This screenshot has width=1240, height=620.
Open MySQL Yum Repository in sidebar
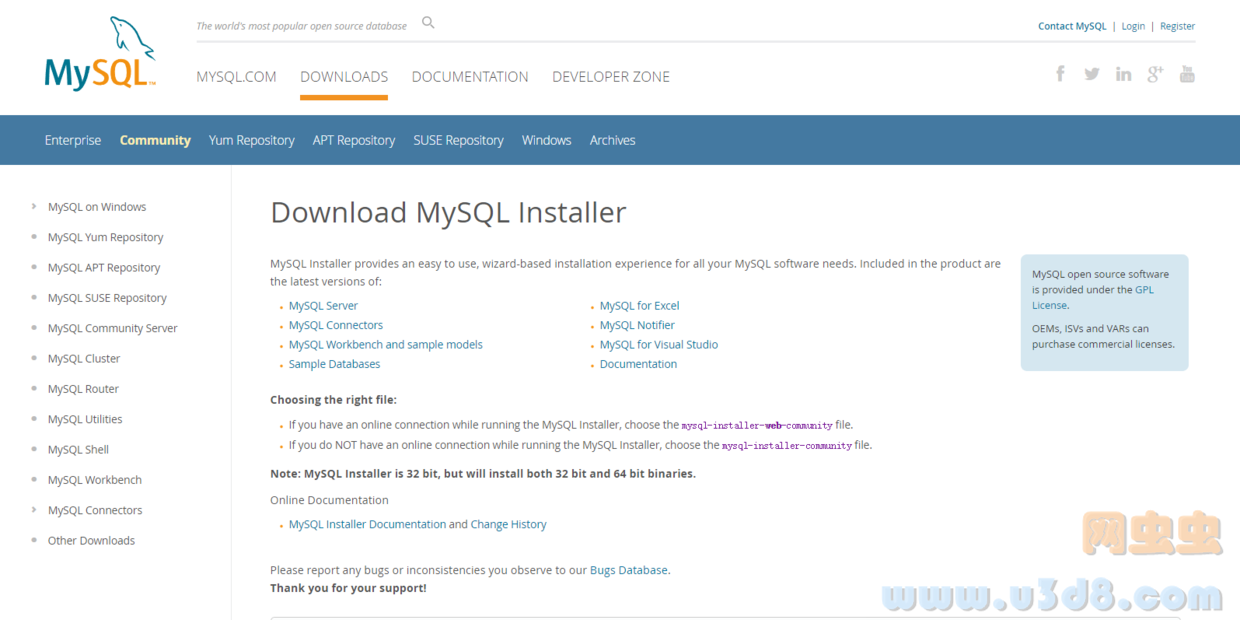[106, 237]
